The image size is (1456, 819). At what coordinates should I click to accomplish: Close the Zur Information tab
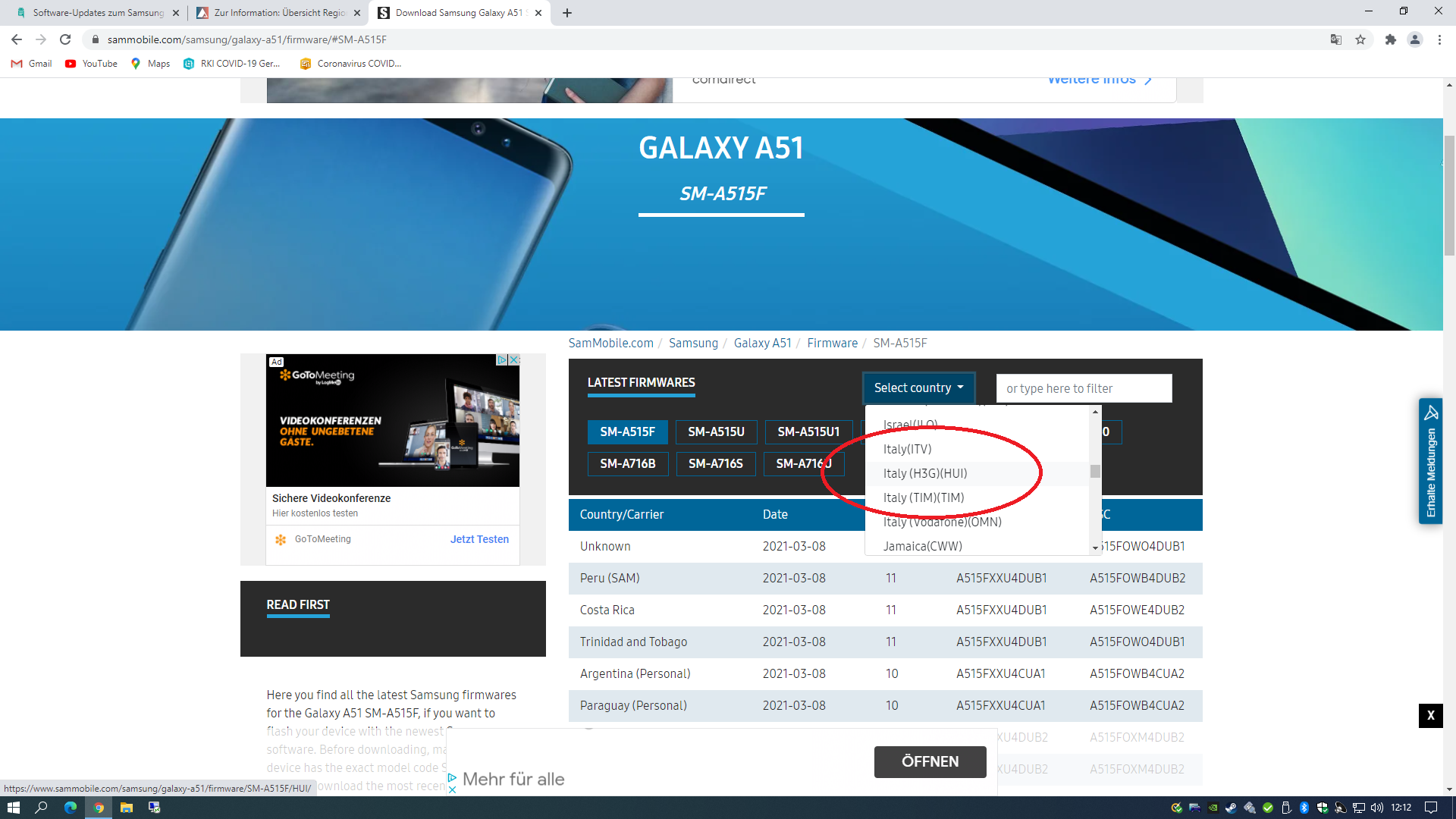[357, 13]
